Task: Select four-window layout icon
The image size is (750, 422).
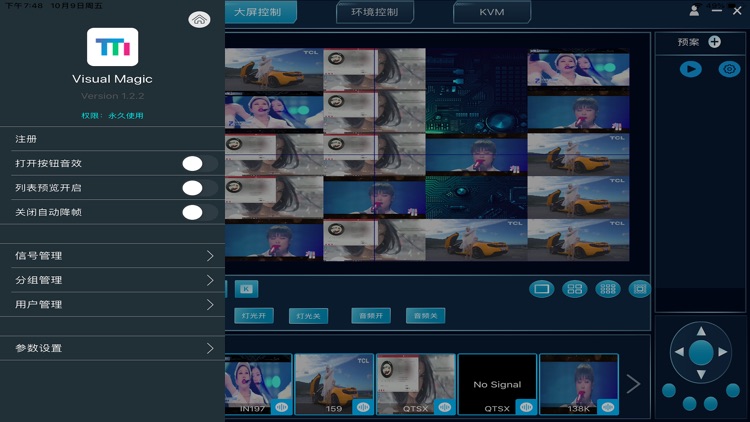Action: (x=574, y=289)
